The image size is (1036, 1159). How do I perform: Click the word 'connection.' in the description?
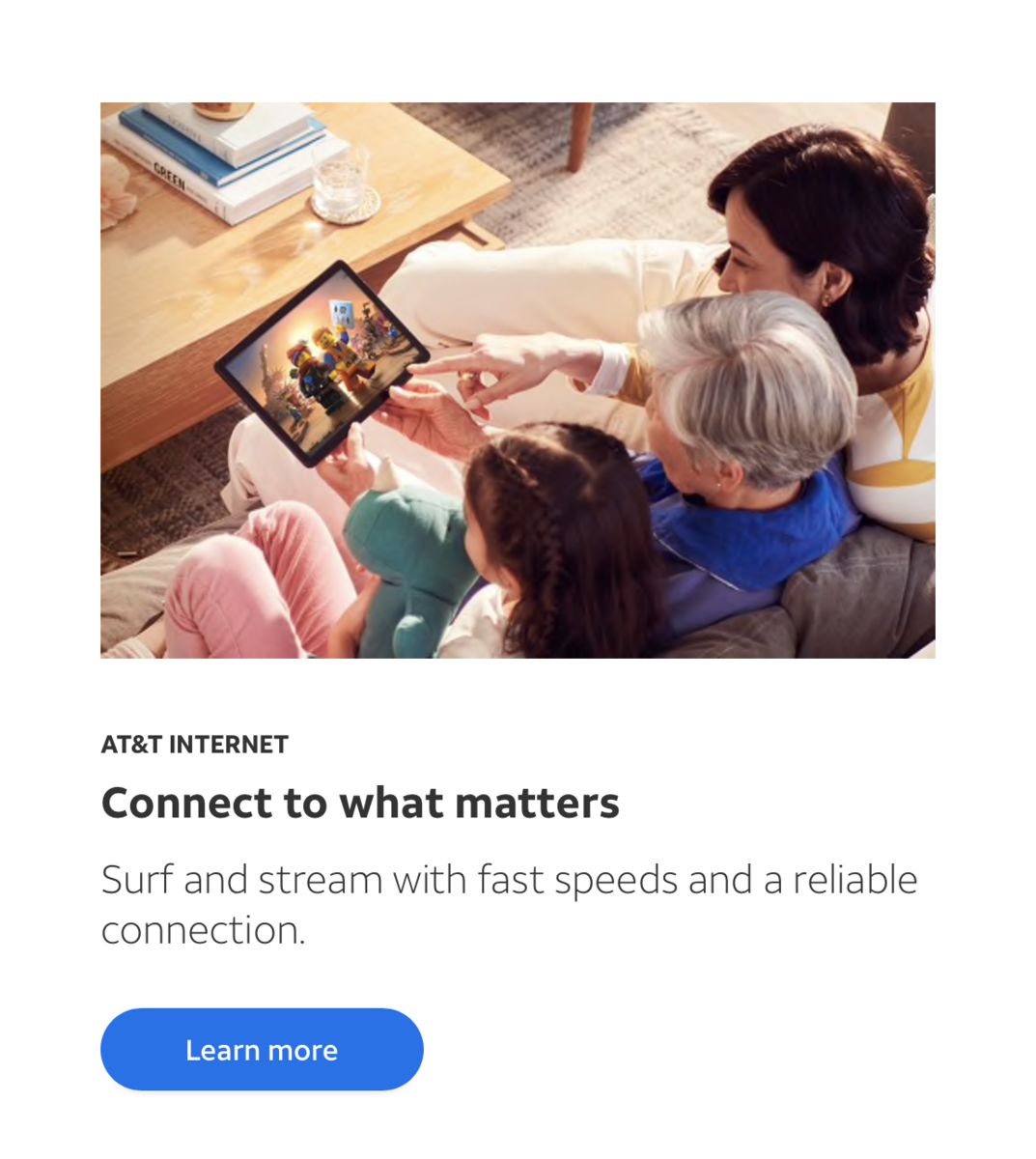(203, 931)
